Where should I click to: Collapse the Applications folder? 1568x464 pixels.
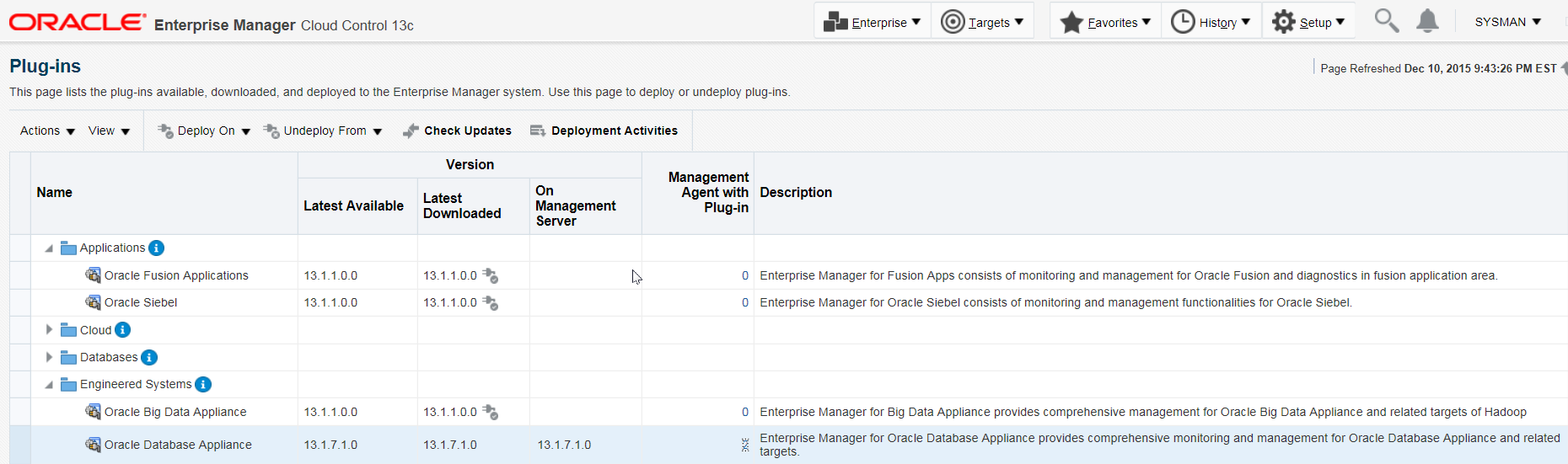click(49, 248)
